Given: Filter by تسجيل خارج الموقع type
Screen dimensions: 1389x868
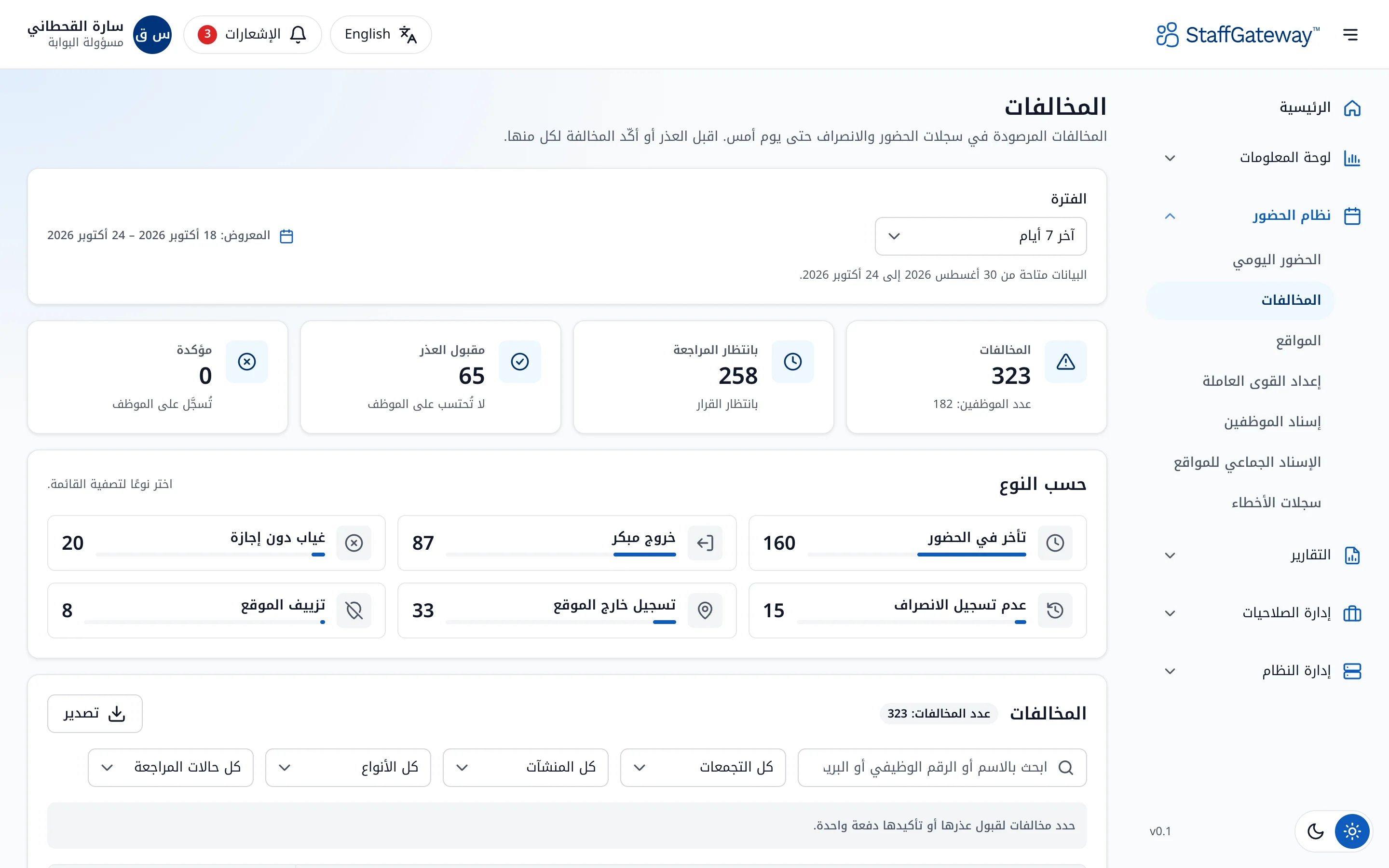Looking at the screenshot, I should pos(567,610).
